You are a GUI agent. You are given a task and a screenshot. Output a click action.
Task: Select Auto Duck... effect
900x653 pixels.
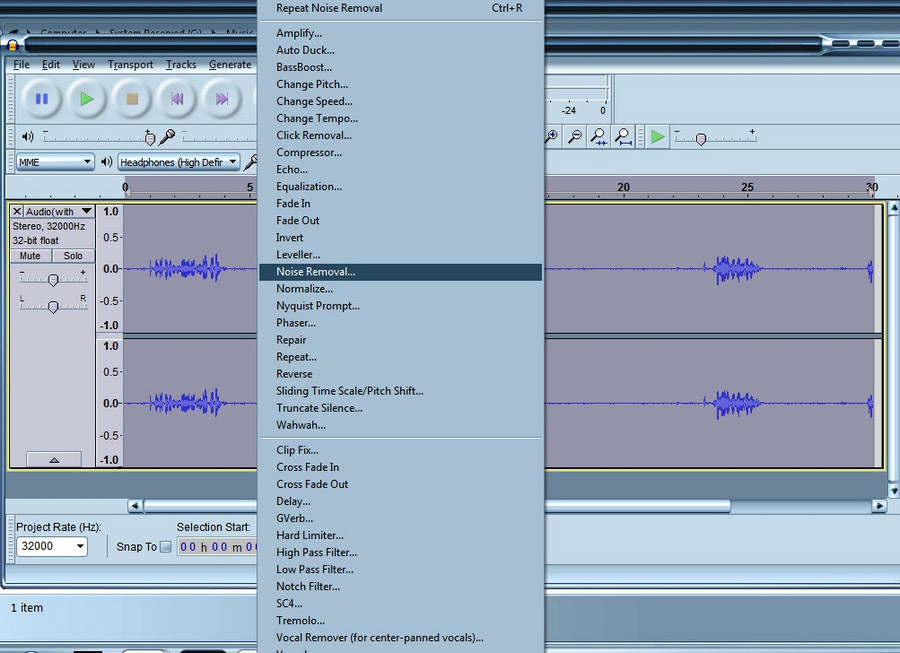pyautogui.click(x=400, y=50)
